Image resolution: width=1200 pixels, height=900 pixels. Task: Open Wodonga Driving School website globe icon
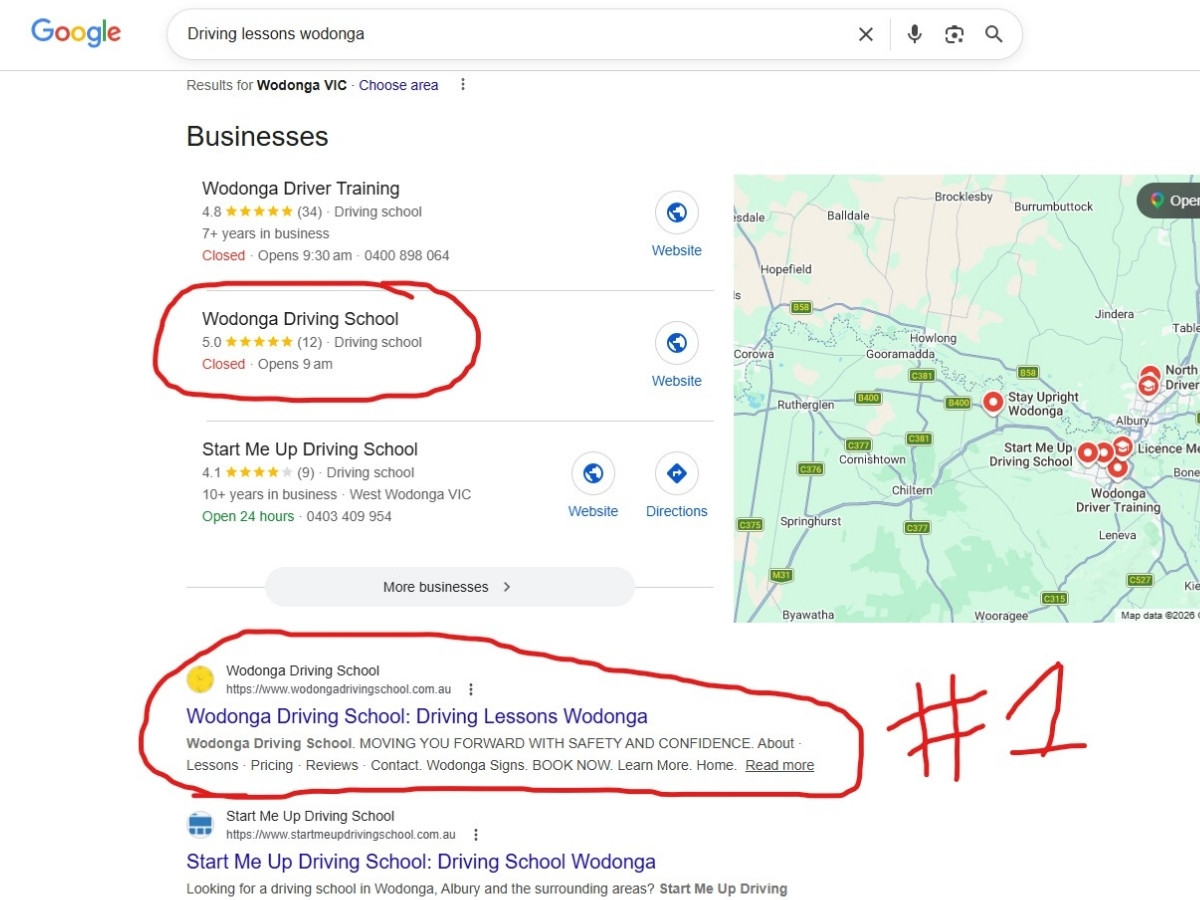click(677, 343)
